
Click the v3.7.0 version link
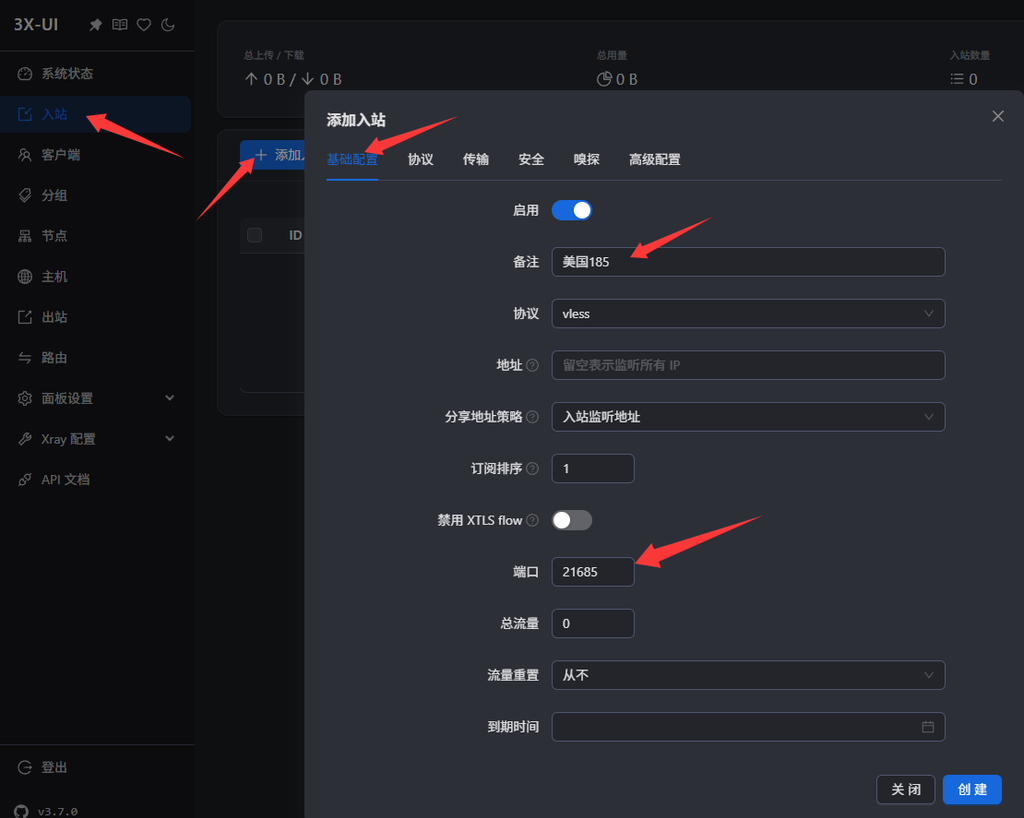point(57,811)
